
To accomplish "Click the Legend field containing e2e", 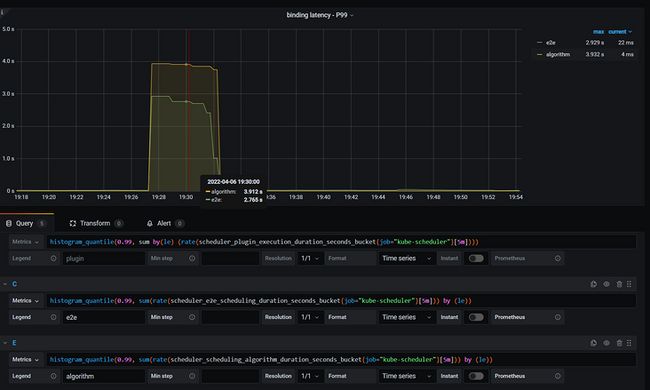I will (104, 317).
